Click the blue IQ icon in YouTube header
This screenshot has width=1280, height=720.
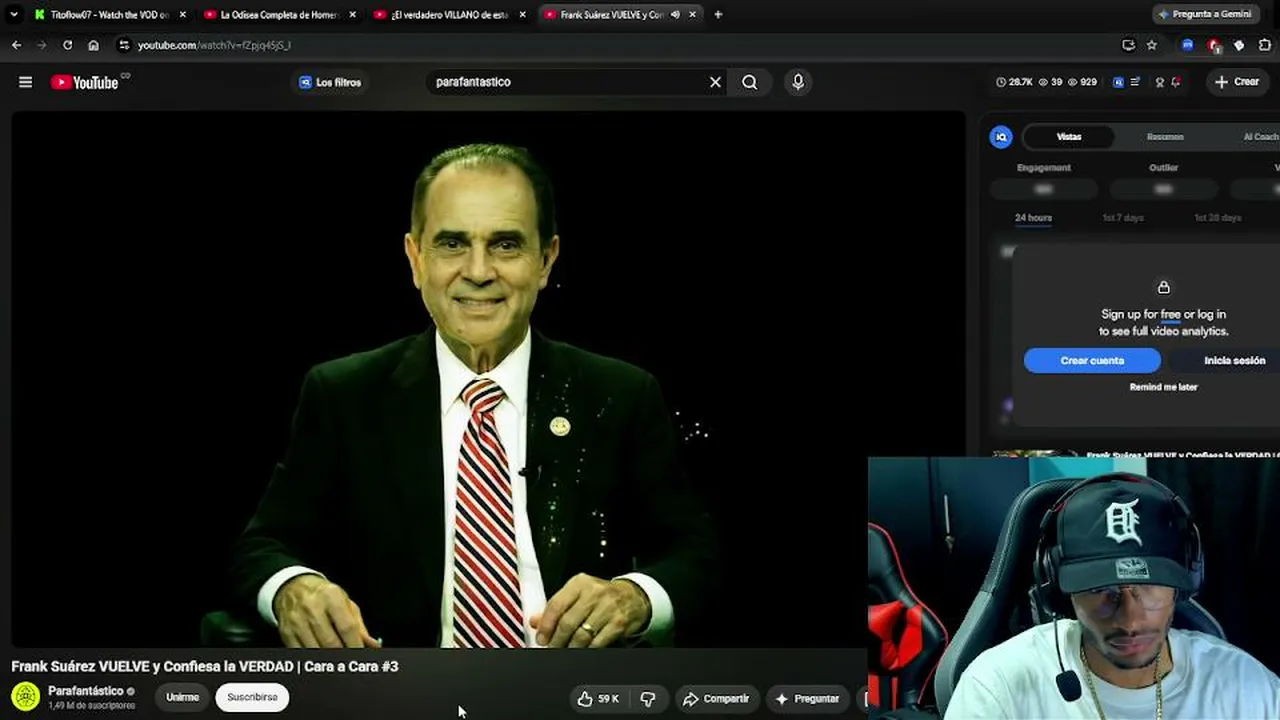pyautogui.click(x=1118, y=82)
